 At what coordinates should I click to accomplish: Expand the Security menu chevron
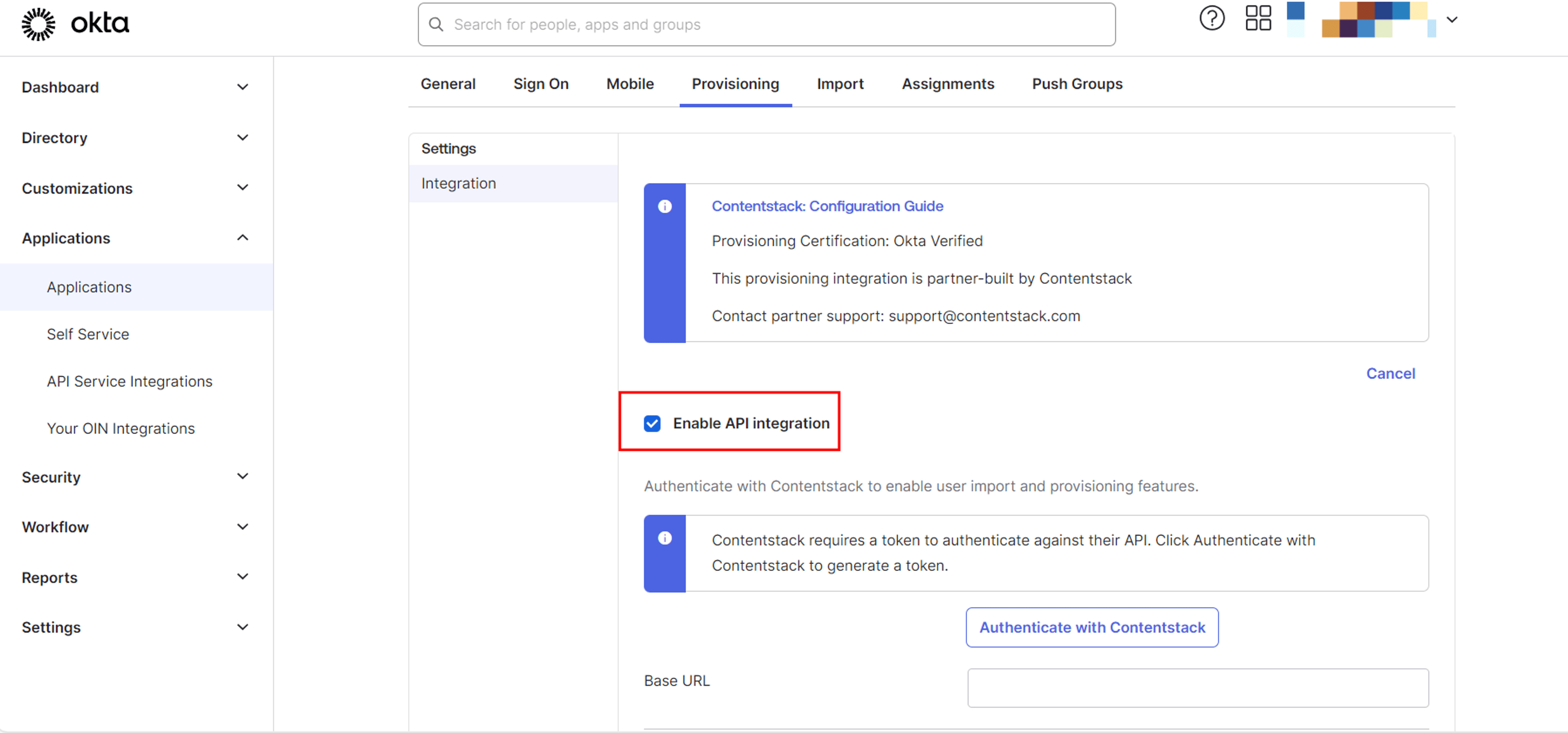(x=242, y=476)
